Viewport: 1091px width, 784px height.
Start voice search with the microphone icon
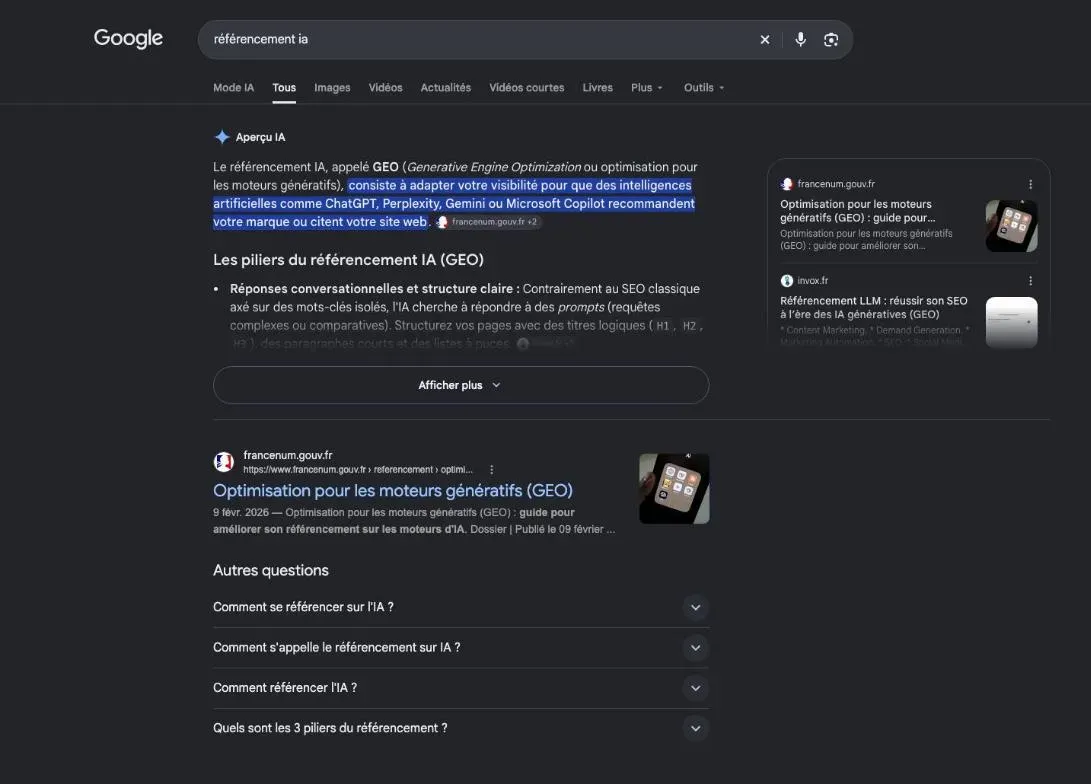[x=800, y=40]
